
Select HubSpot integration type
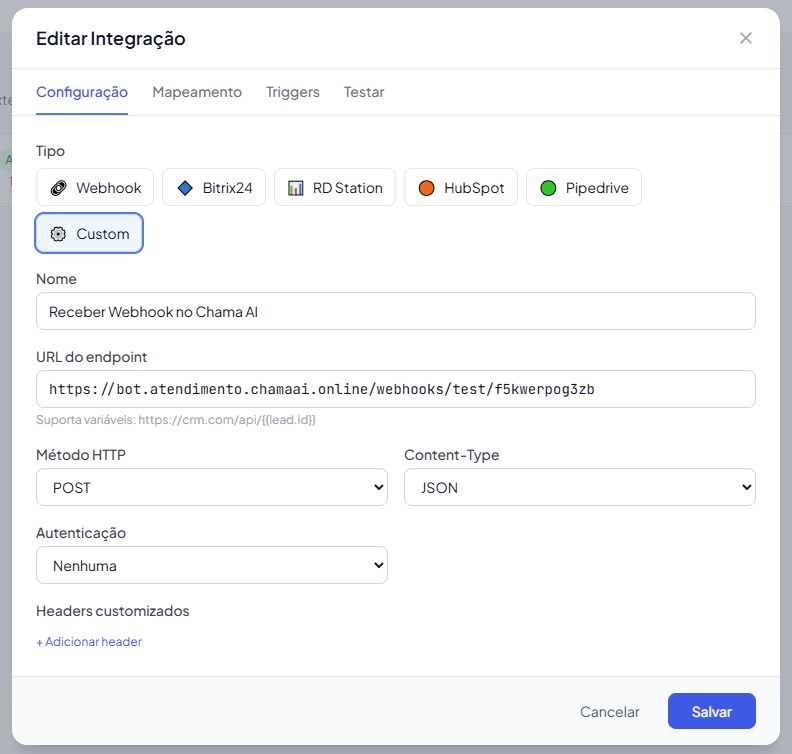pos(461,187)
